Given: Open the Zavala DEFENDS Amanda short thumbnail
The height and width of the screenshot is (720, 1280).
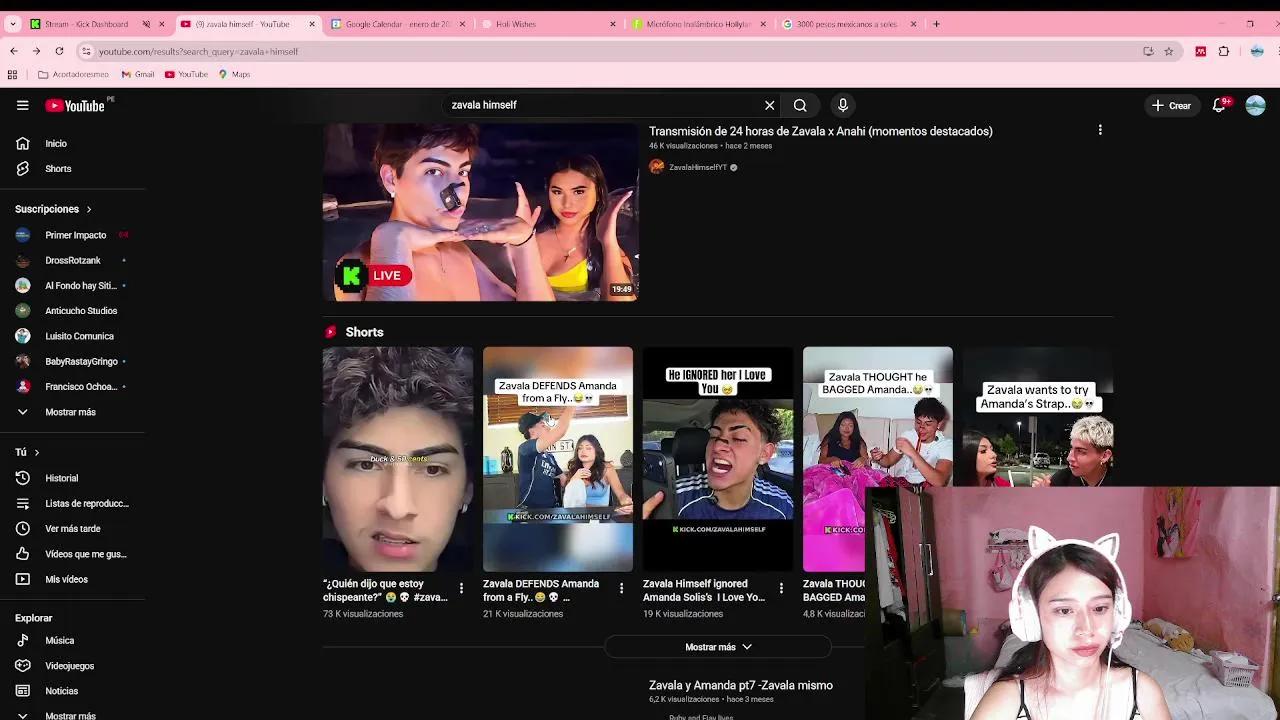Looking at the screenshot, I should pos(558,459).
